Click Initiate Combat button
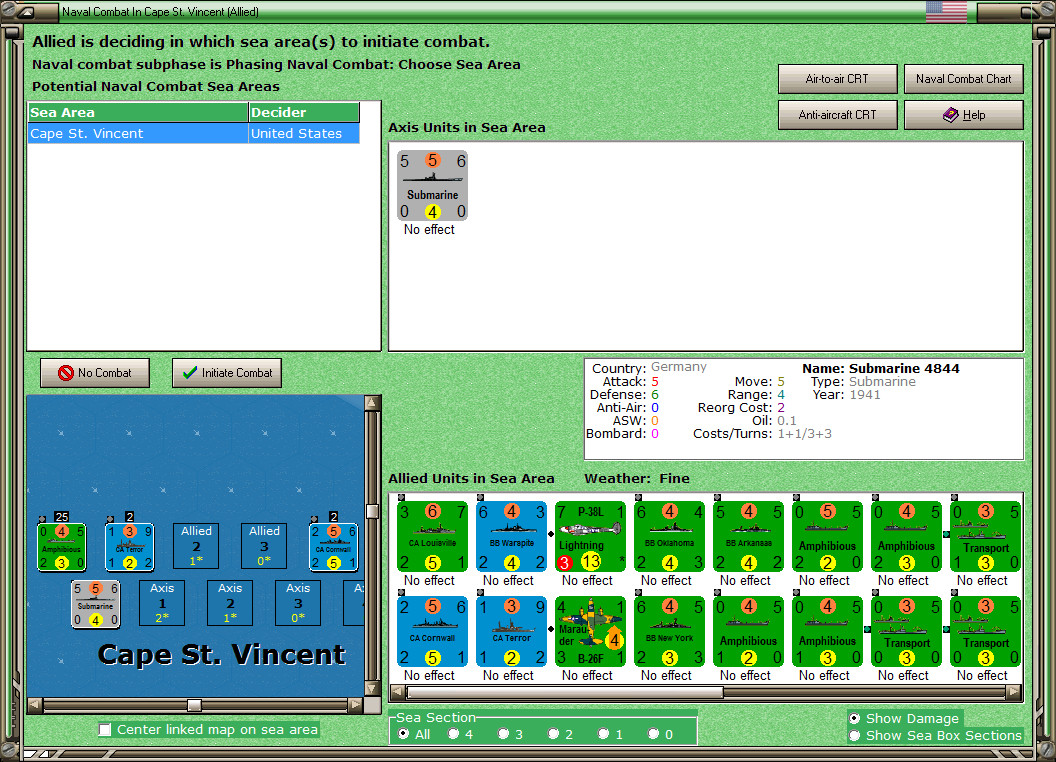This screenshot has height=762, width=1056. click(227, 373)
